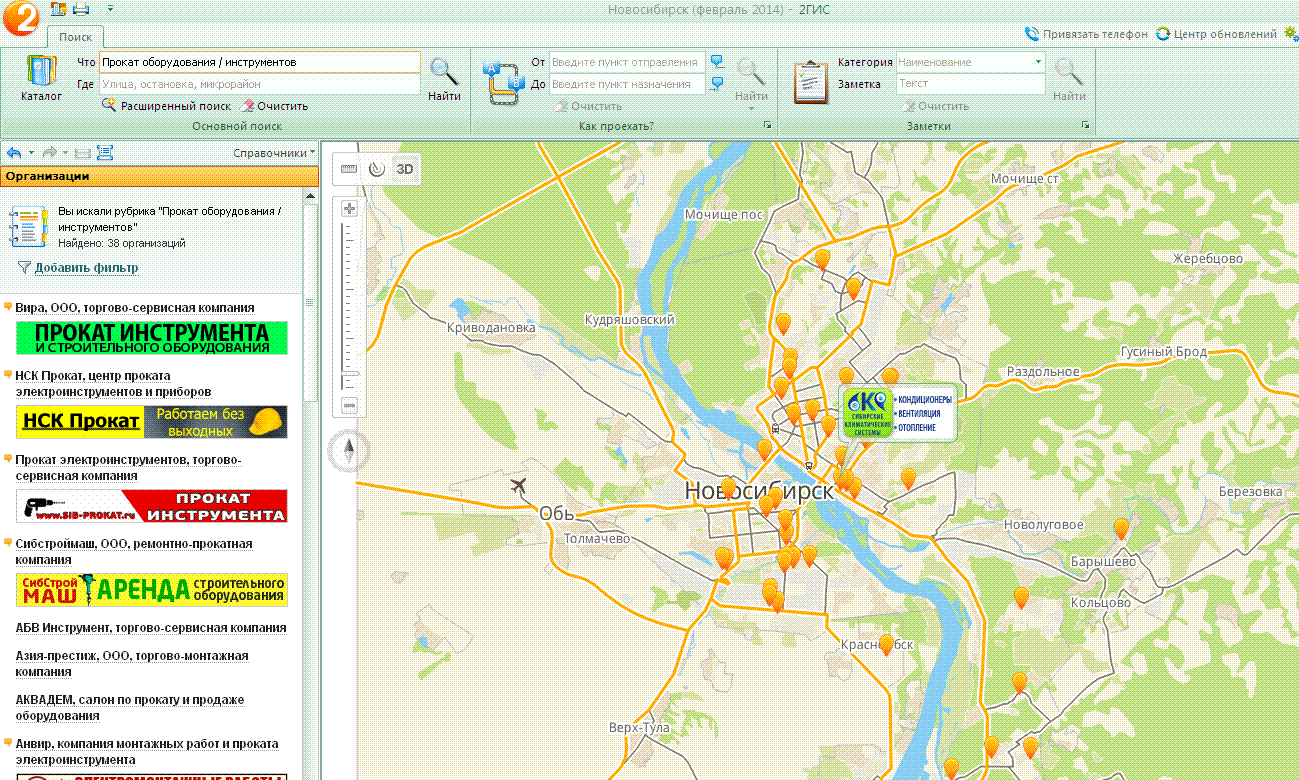This screenshot has height=780, width=1299.
Task: Click Очистить in Заметки group
Action: tap(935, 106)
